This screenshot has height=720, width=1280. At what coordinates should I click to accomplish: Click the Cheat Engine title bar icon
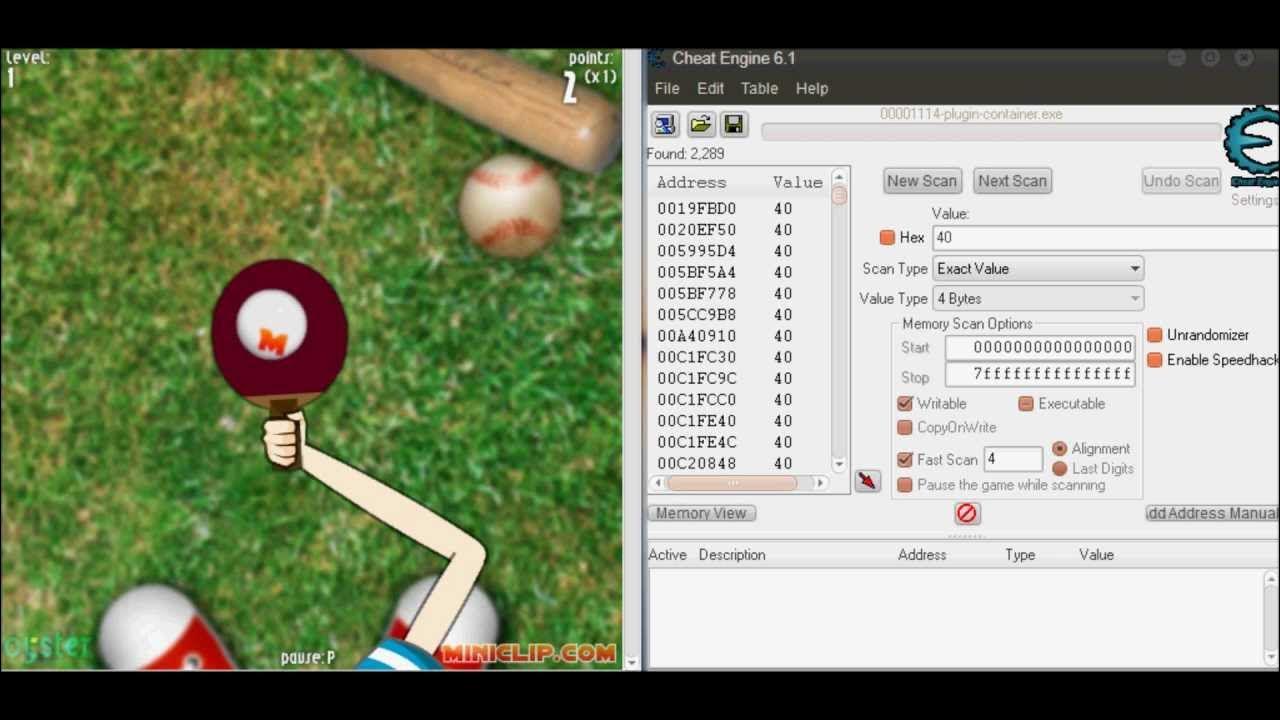click(x=657, y=59)
